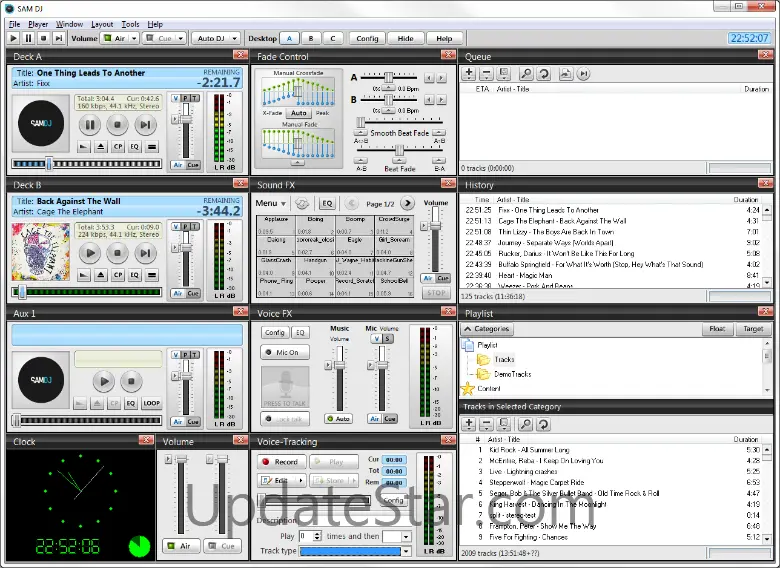Click the Queue refresh icon
Image resolution: width=780 pixels, height=568 pixels.
pos(544,74)
